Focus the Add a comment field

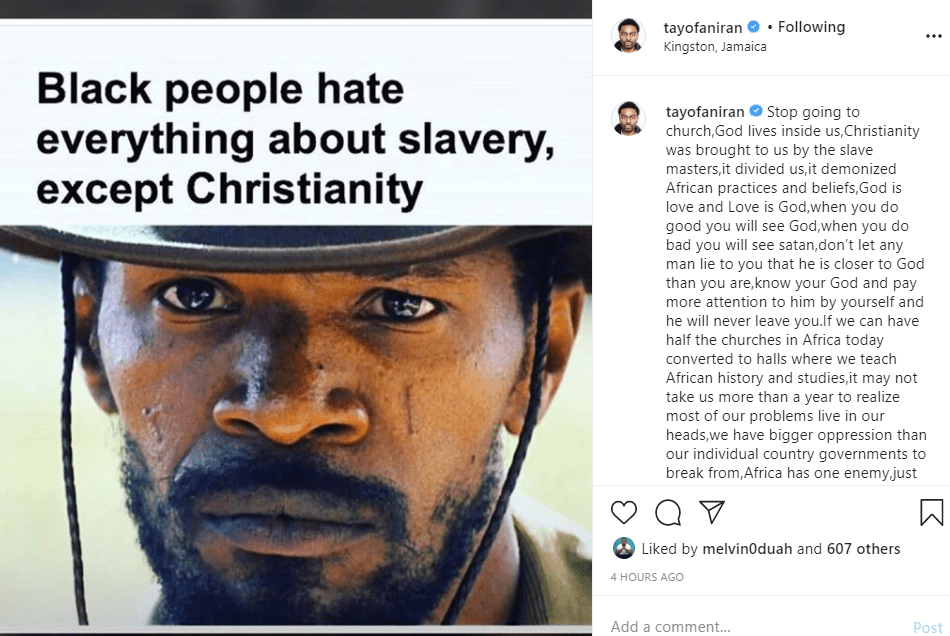point(750,626)
